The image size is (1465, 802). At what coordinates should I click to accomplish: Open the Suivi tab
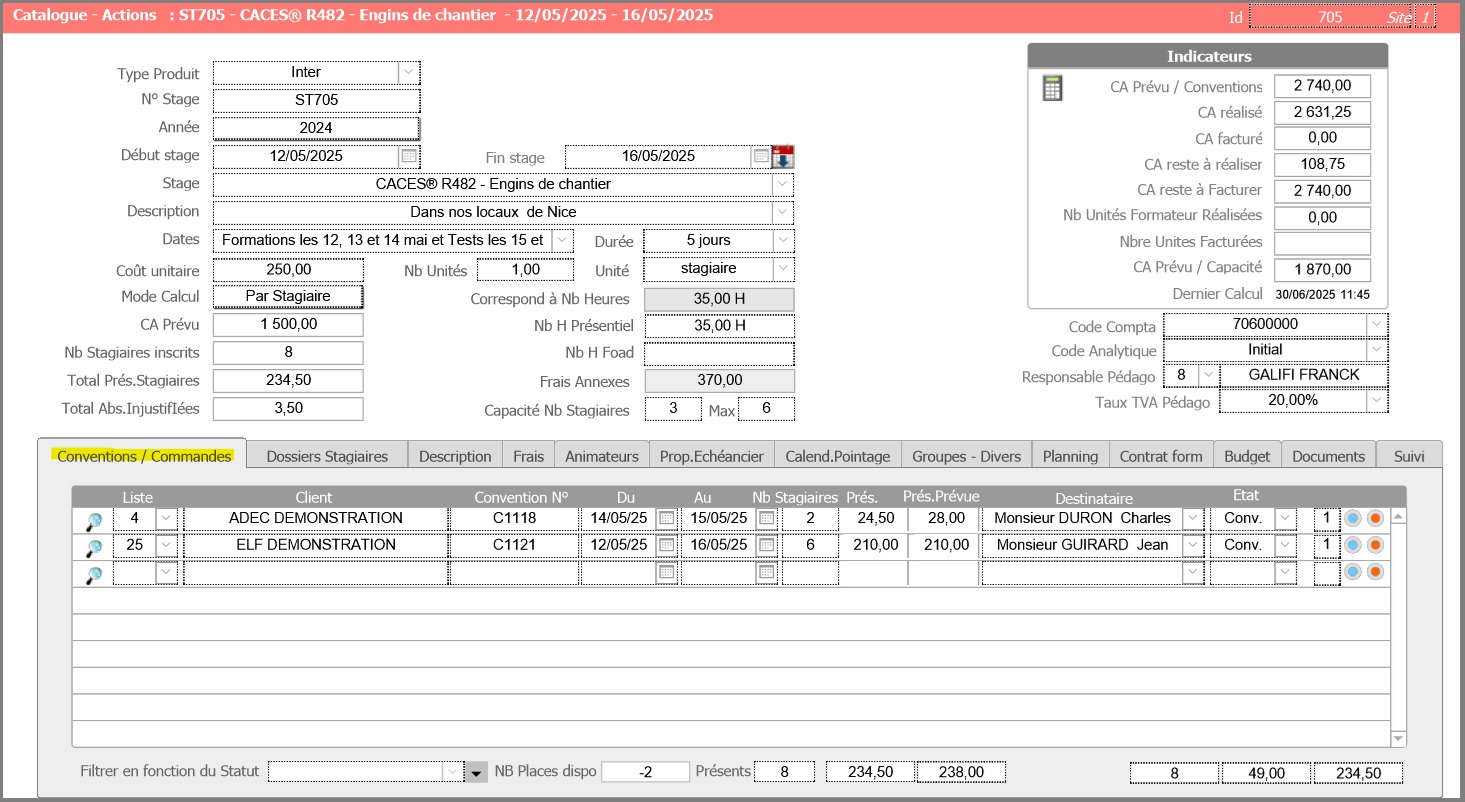[x=1408, y=456]
